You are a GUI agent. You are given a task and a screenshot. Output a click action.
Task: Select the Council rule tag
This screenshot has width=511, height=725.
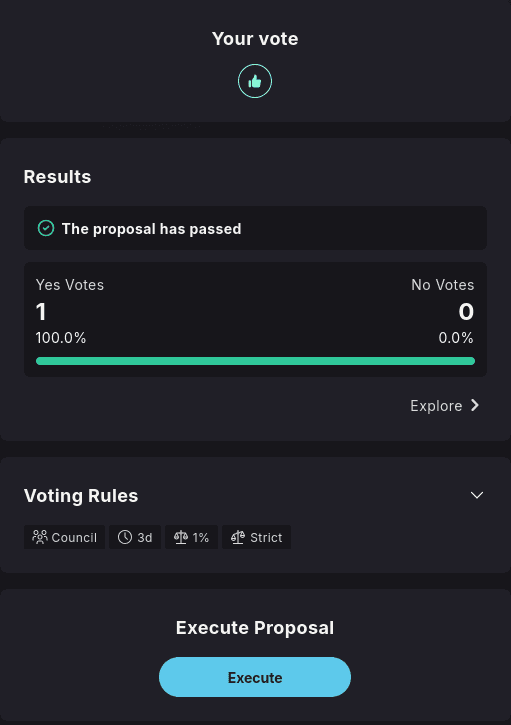click(64, 537)
